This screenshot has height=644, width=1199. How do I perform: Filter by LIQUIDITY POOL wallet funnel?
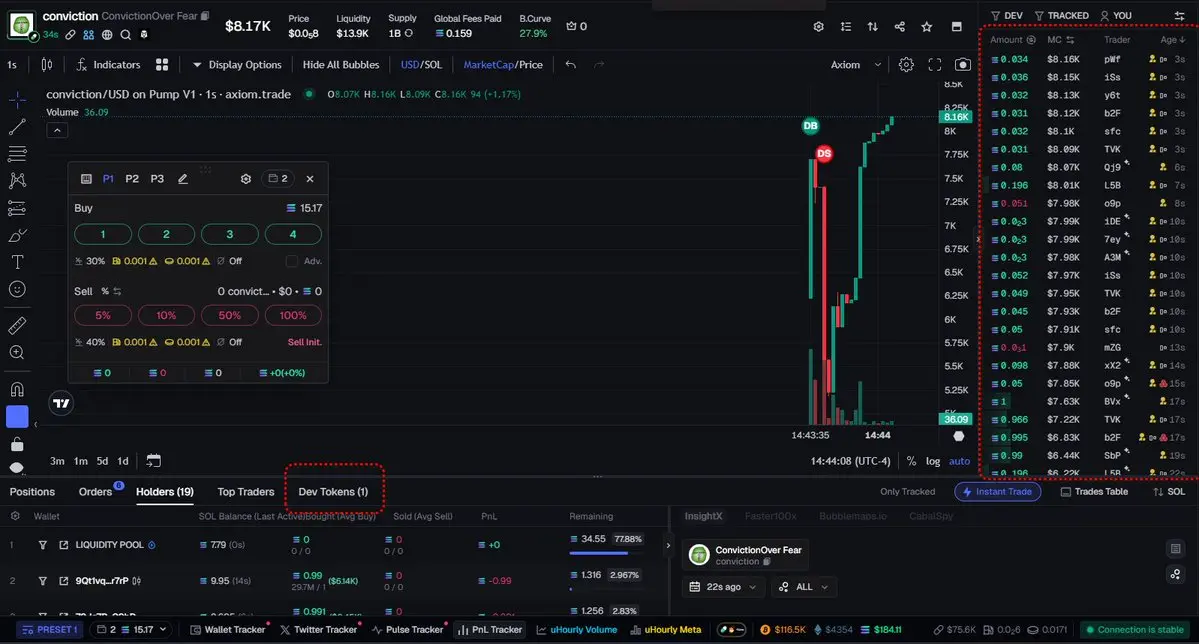click(43, 545)
